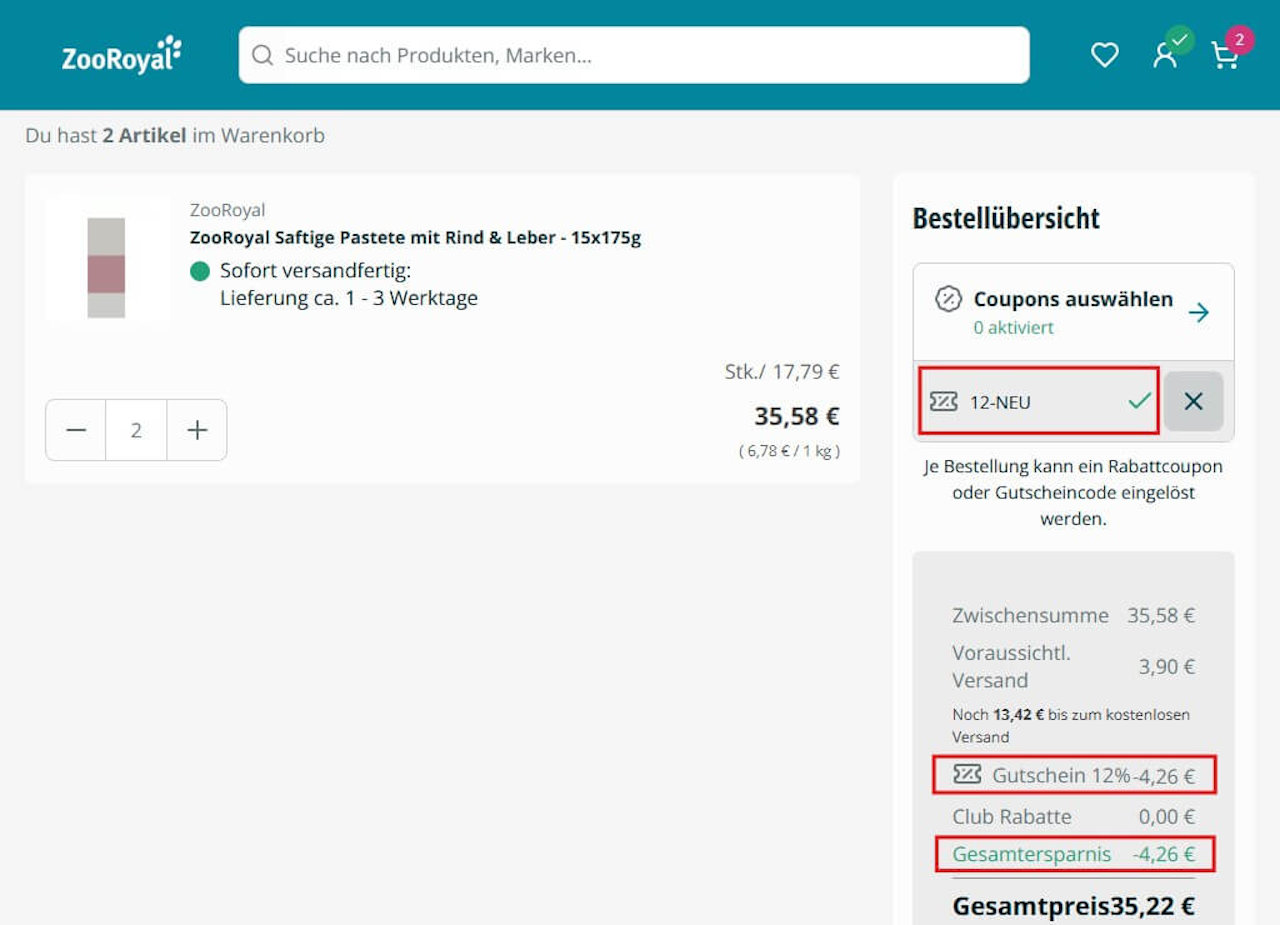Click the Club Rabatte 0,00 € value
Image resolution: width=1280 pixels, height=925 pixels.
coord(1166,816)
